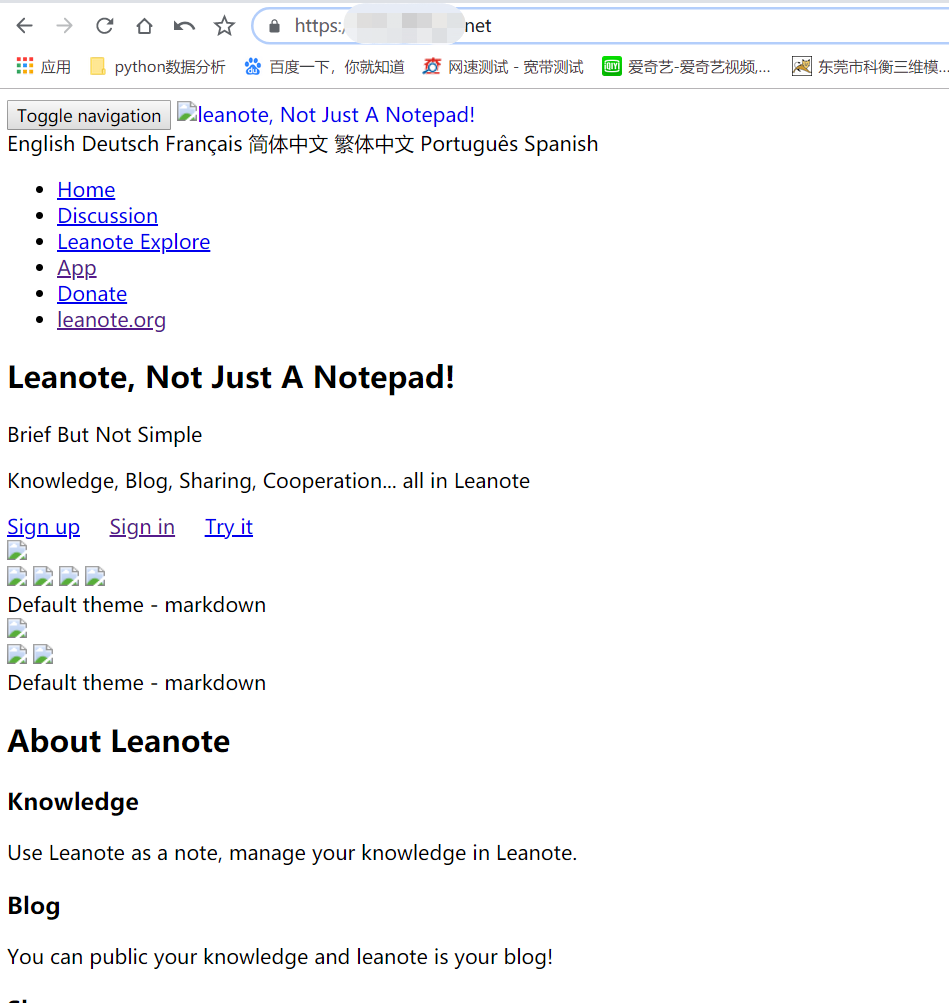Click the Sign in link
This screenshot has height=1003, width=949.
pyautogui.click(x=142, y=527)
